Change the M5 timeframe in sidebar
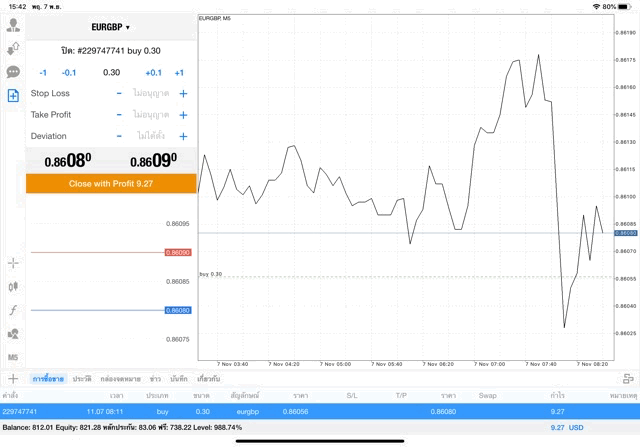 point(13,357)
